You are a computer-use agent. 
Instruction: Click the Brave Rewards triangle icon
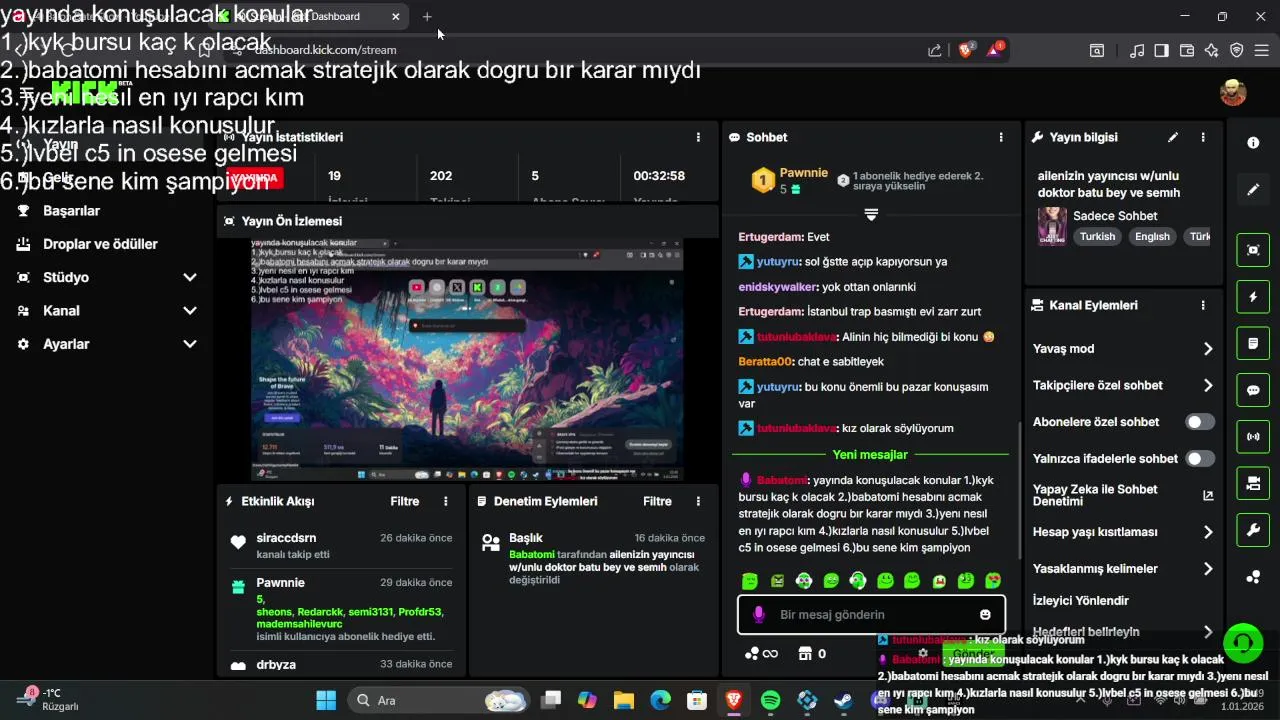click(x=995, y=49)
